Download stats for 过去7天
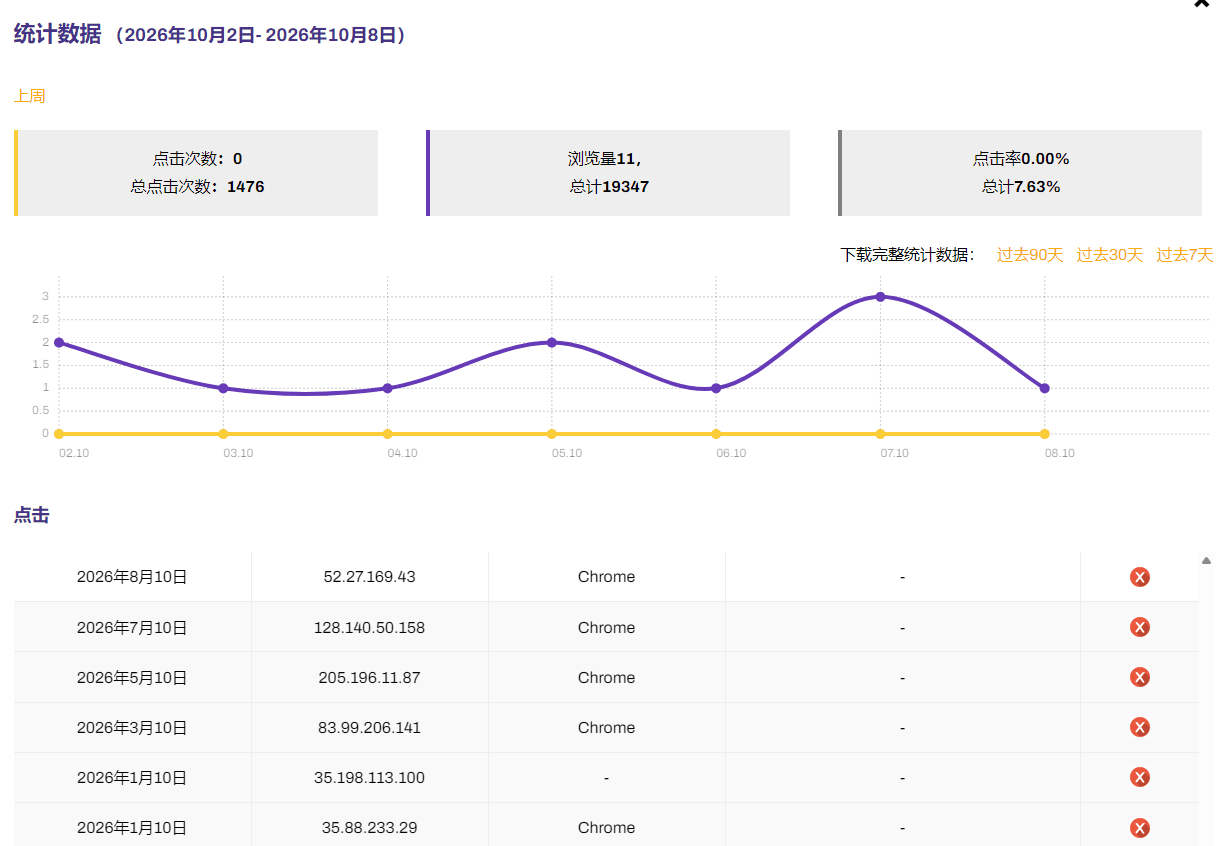Screen dimensions: 1223x846 (1185, 255)
